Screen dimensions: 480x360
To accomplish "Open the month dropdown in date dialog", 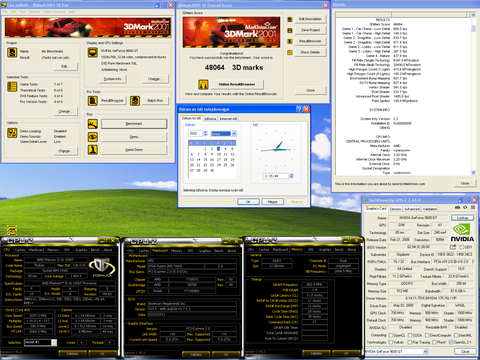I will [234, 134].
